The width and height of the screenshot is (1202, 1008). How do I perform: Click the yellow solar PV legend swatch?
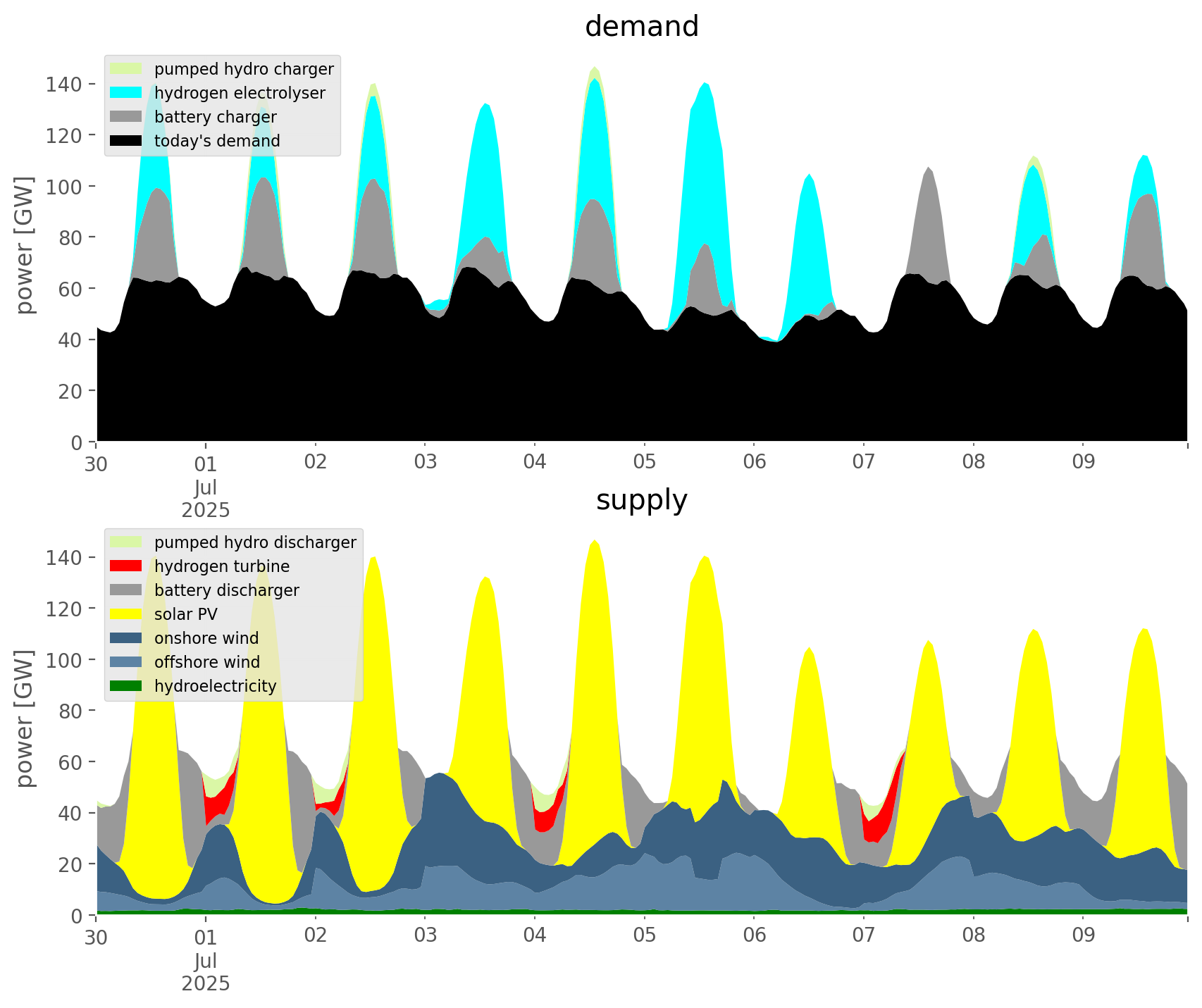[x=126, y=614]
